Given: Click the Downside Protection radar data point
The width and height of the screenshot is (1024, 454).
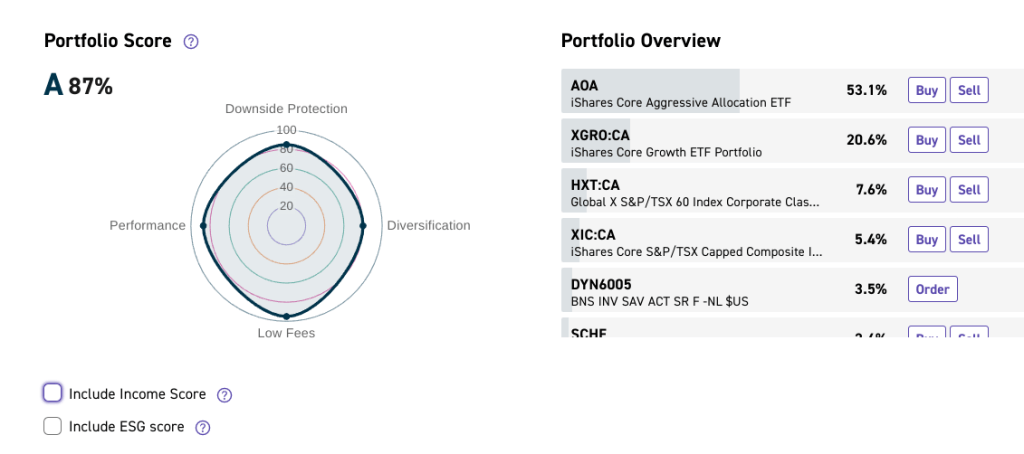Looking at the screenshot, I should pyautogui.click(x=286, y=145).
